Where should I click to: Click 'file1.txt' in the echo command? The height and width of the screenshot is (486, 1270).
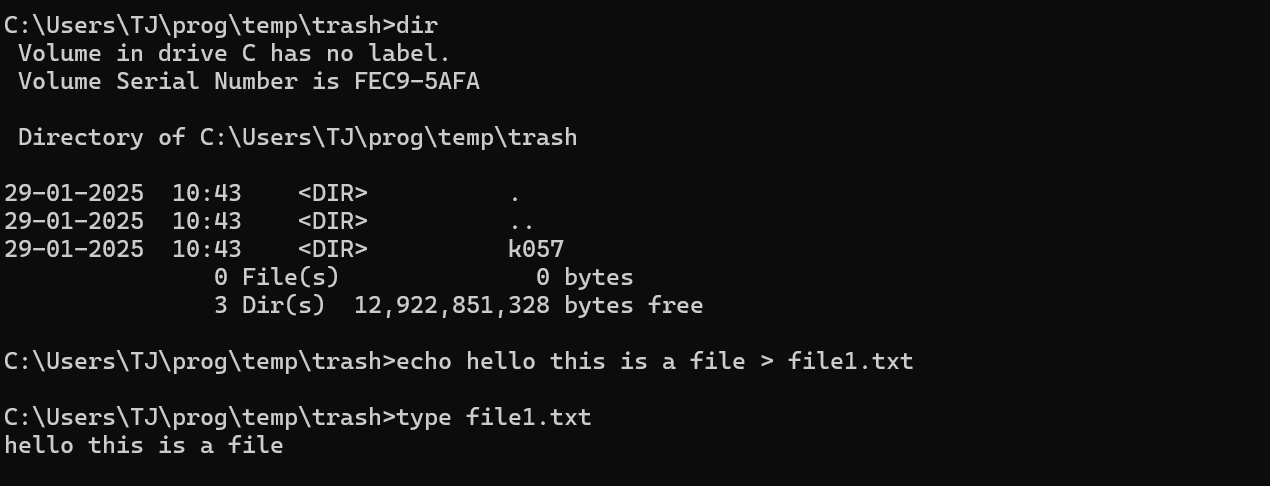pyautogui.click(x=851, y=361)
